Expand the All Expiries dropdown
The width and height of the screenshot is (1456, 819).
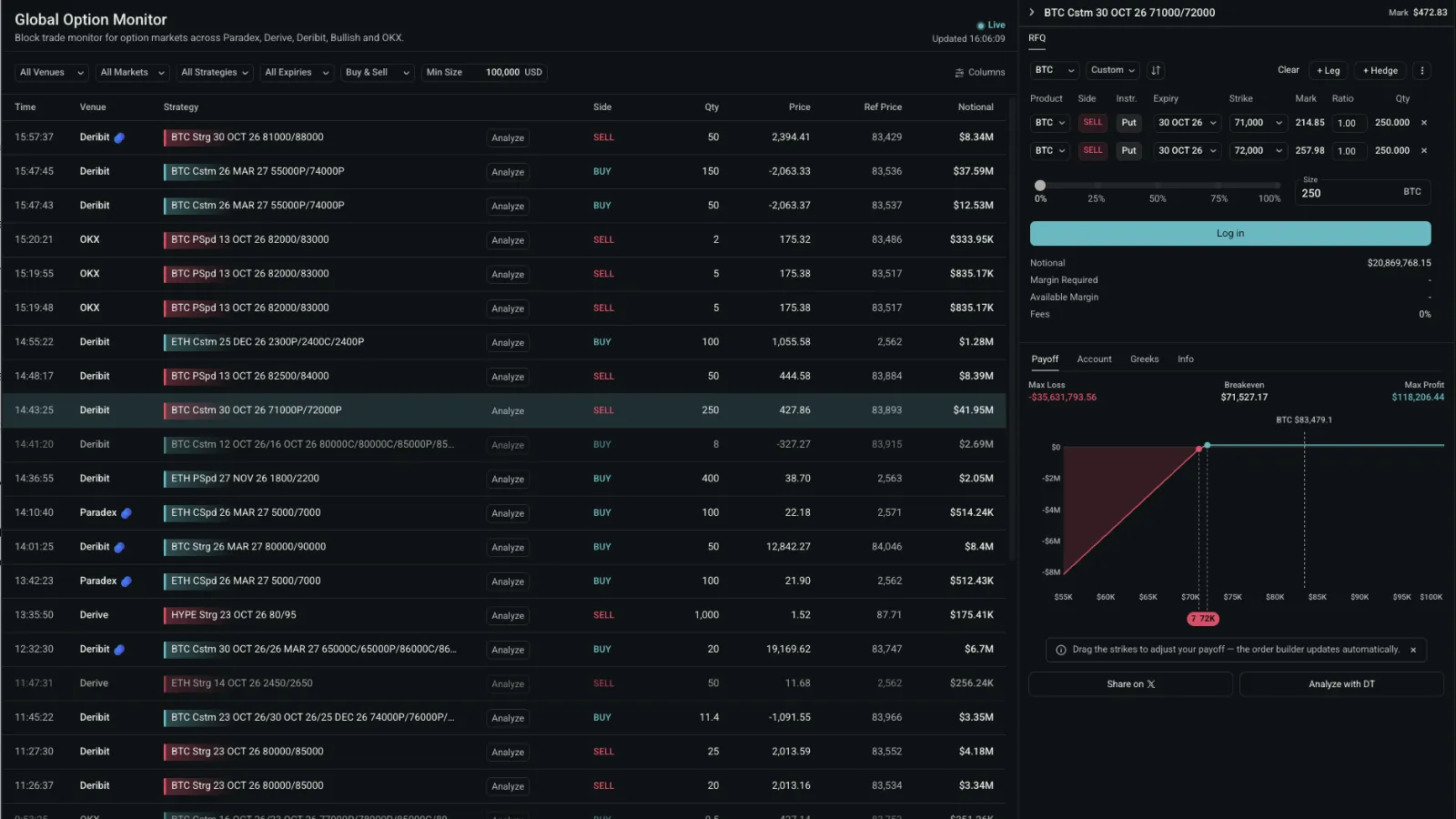(297, 73)
